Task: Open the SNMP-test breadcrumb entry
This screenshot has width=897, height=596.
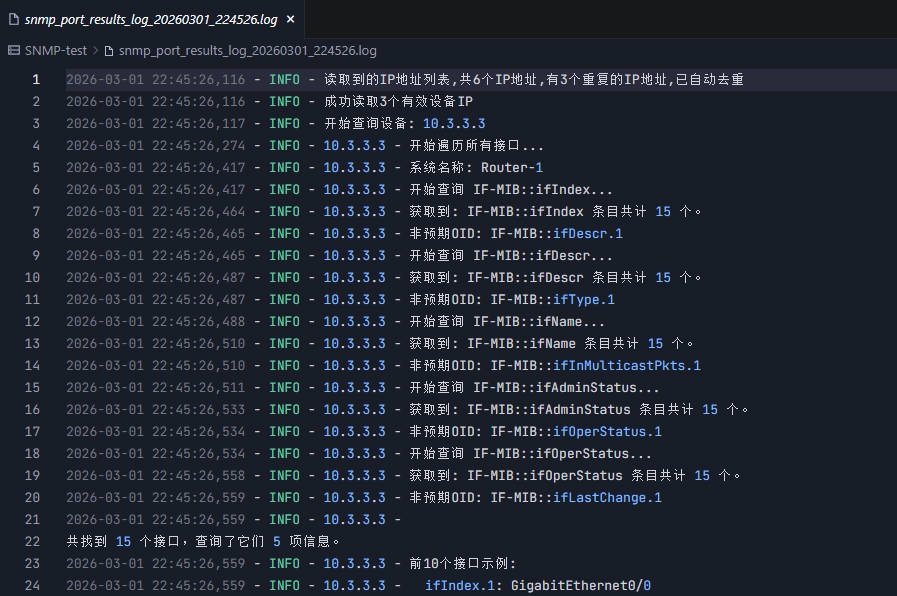Action: point(55,50)
